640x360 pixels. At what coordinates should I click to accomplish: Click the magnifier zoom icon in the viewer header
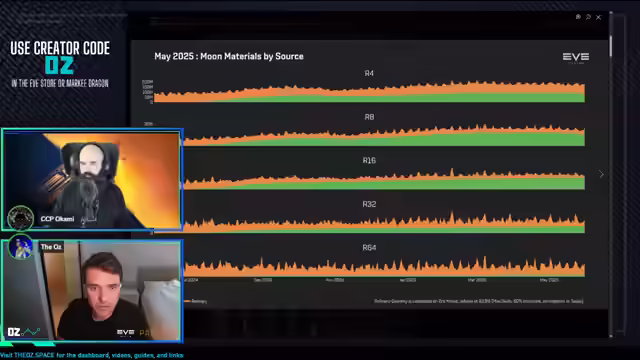(x=588, y=17)
